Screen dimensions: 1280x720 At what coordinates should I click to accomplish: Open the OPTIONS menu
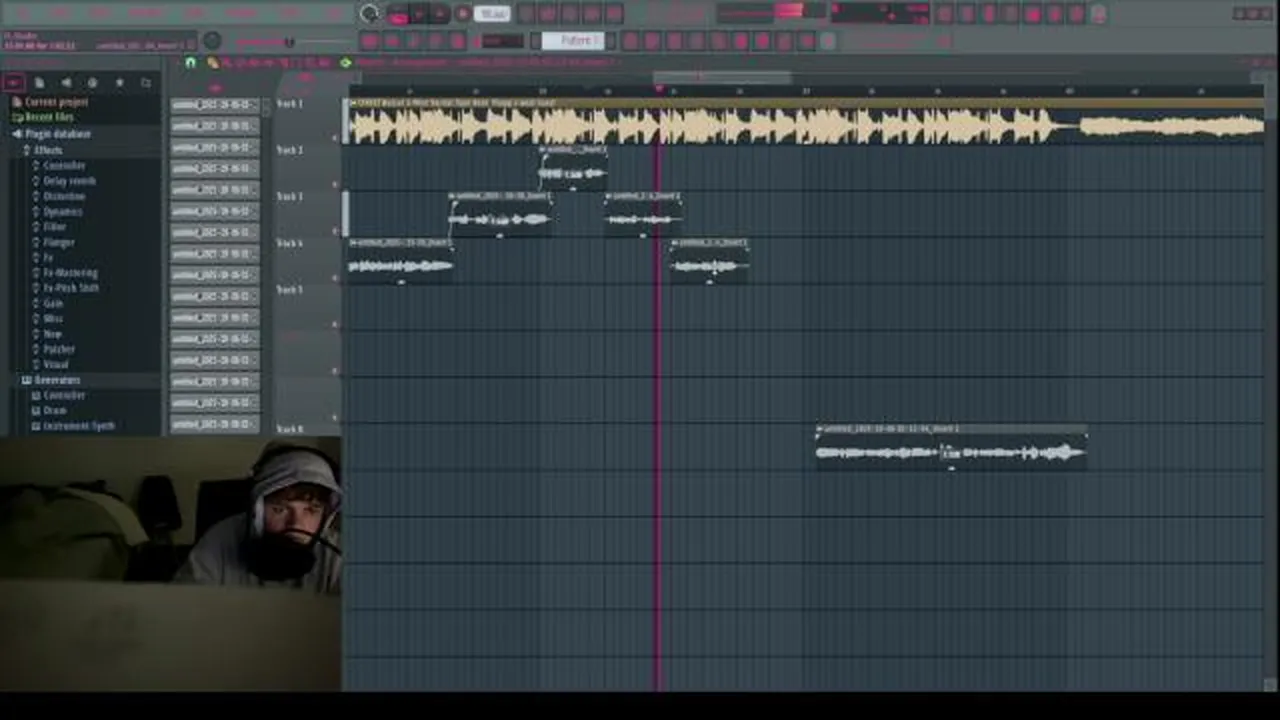241,13
